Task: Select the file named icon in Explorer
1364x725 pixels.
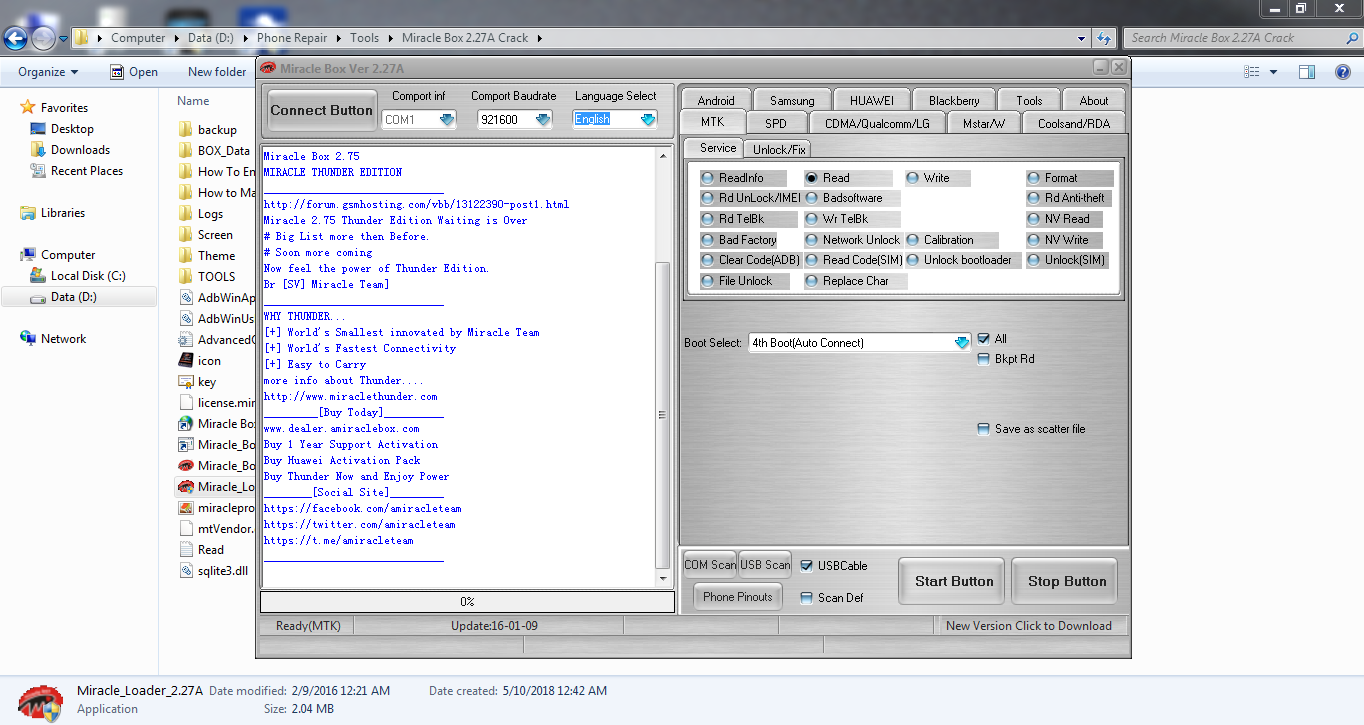Action: (200, 361)
